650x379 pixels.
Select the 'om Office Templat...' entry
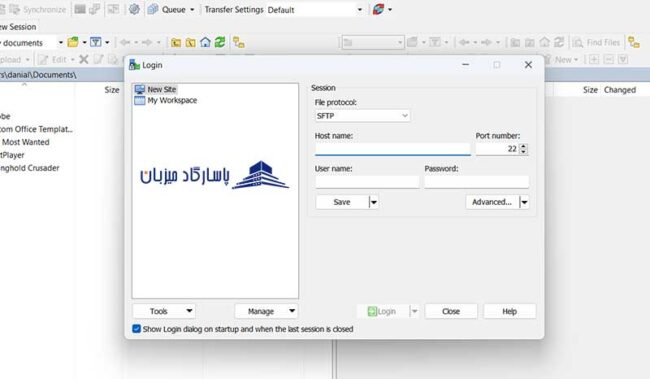point(36,129)
